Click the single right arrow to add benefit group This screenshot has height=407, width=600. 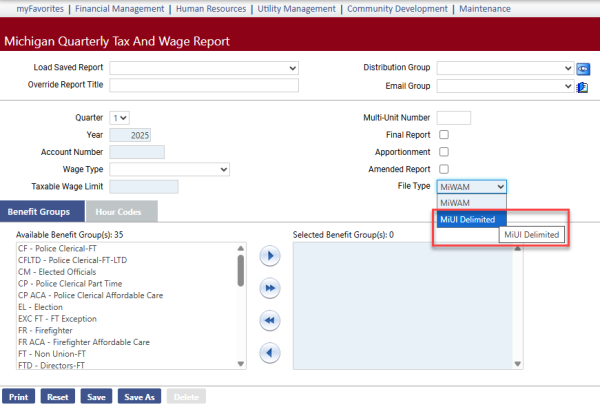tap(269, 256)
